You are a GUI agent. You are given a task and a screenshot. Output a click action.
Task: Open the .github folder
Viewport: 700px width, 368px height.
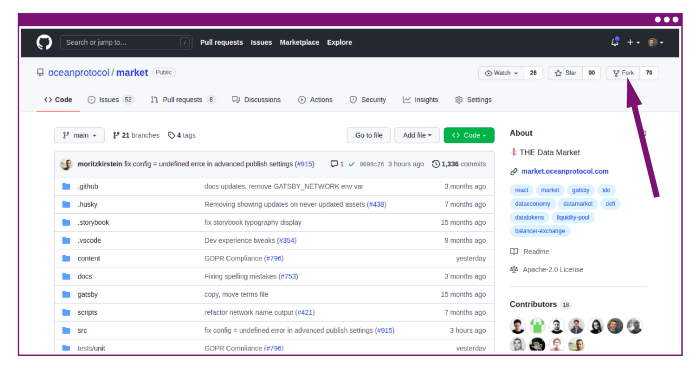click(88, 186)
